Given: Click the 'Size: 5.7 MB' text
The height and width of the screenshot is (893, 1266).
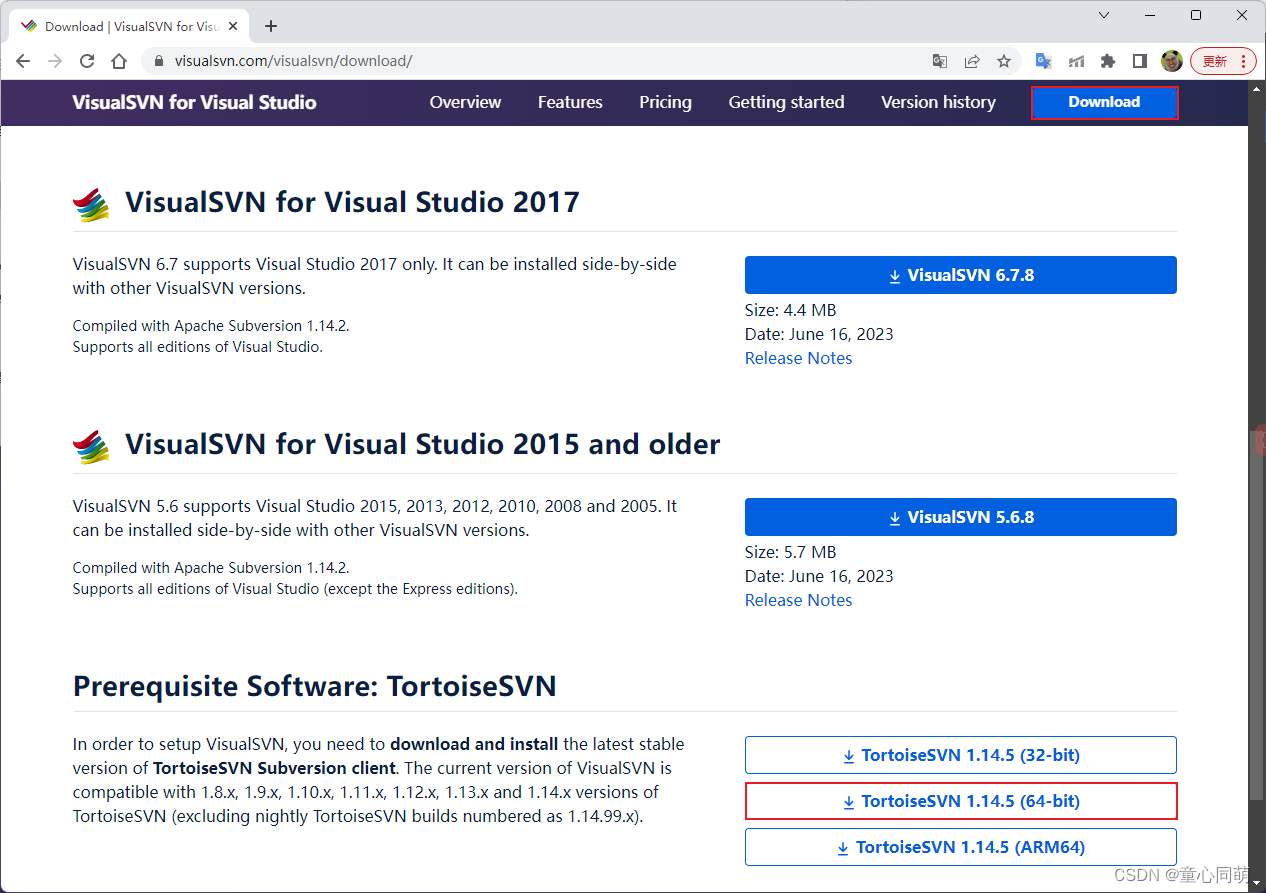Looking at the screenshot, I should click(790, 552).
